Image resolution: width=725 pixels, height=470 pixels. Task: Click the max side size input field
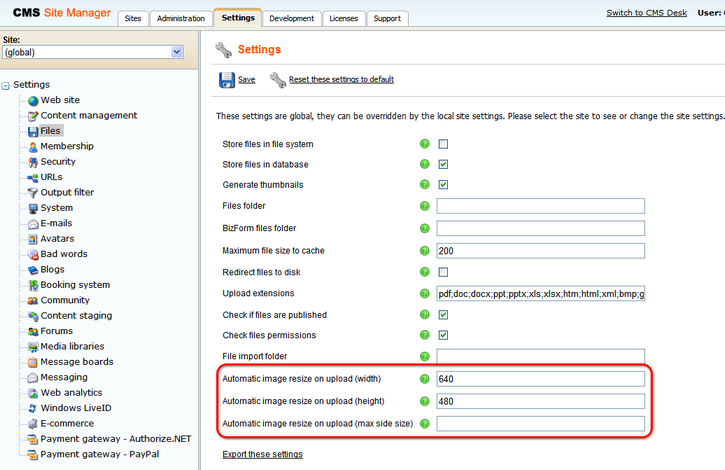(540, 423)
